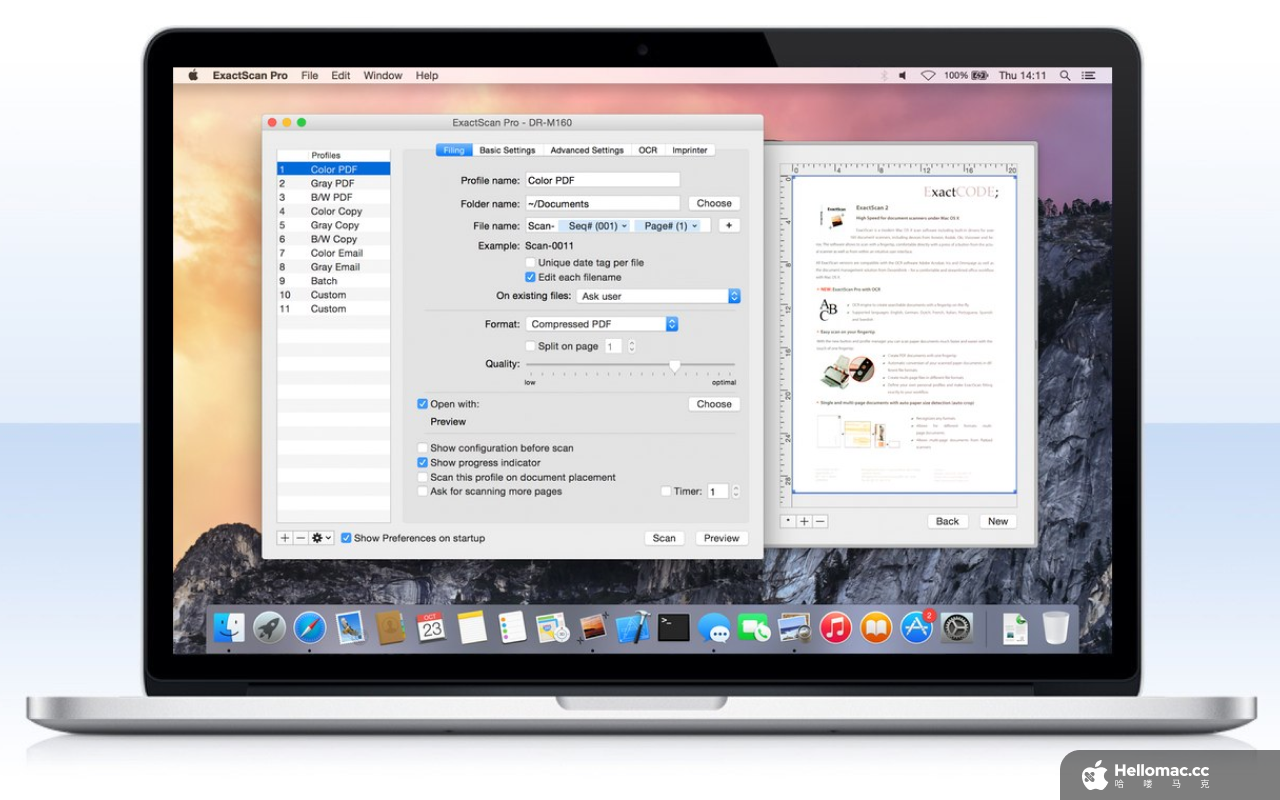
Task: Open iTunes music note icon in Dock
Action: [835, 628]
